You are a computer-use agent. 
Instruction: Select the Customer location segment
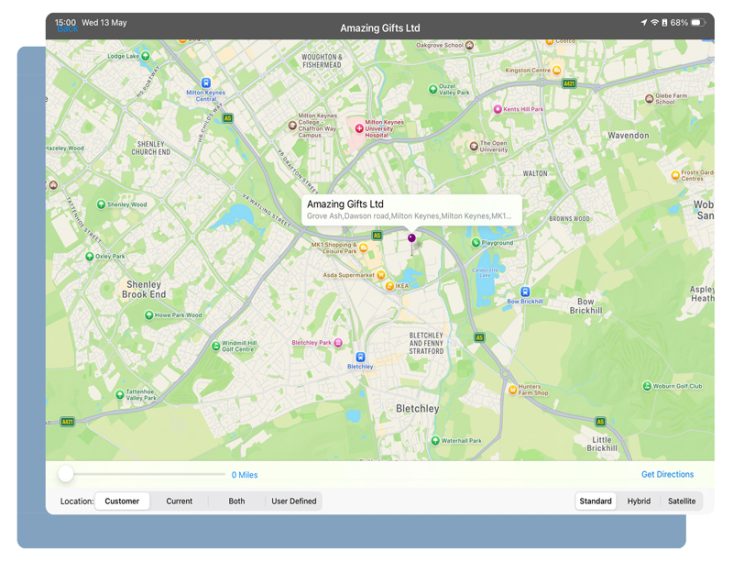pos(122,501)
